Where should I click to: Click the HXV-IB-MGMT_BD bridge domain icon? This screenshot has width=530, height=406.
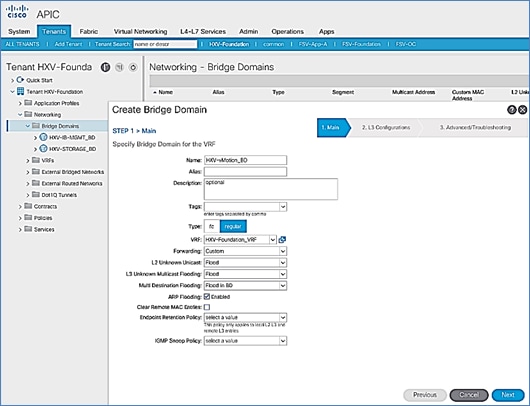click(43, 137)
